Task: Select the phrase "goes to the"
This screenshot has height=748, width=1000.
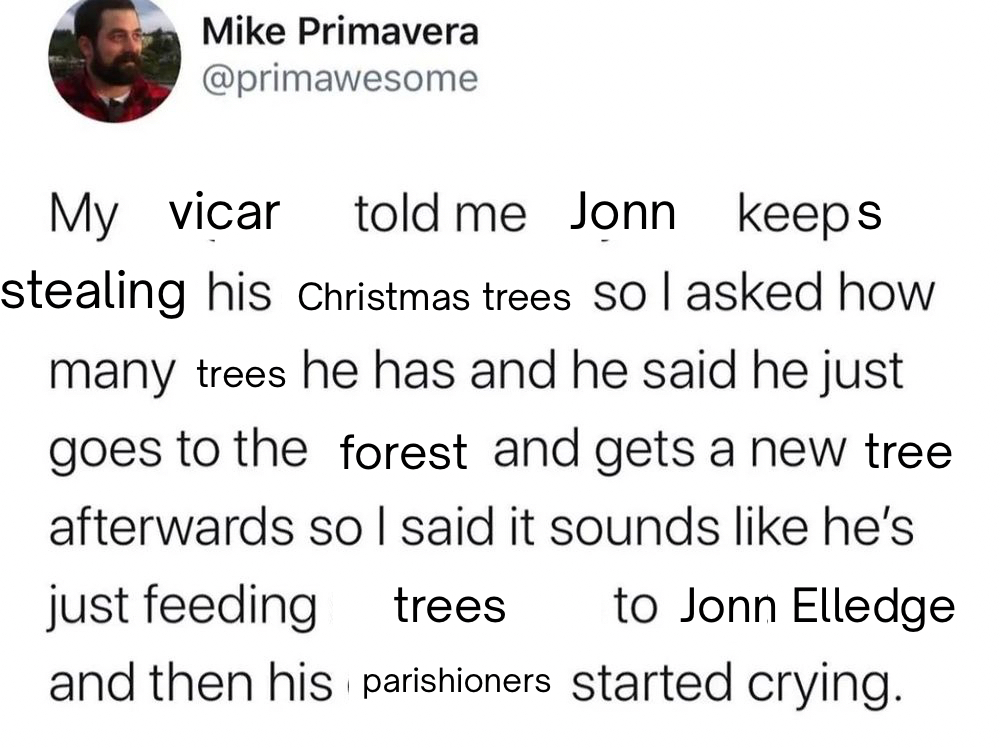Action: (x=178, y=450)
